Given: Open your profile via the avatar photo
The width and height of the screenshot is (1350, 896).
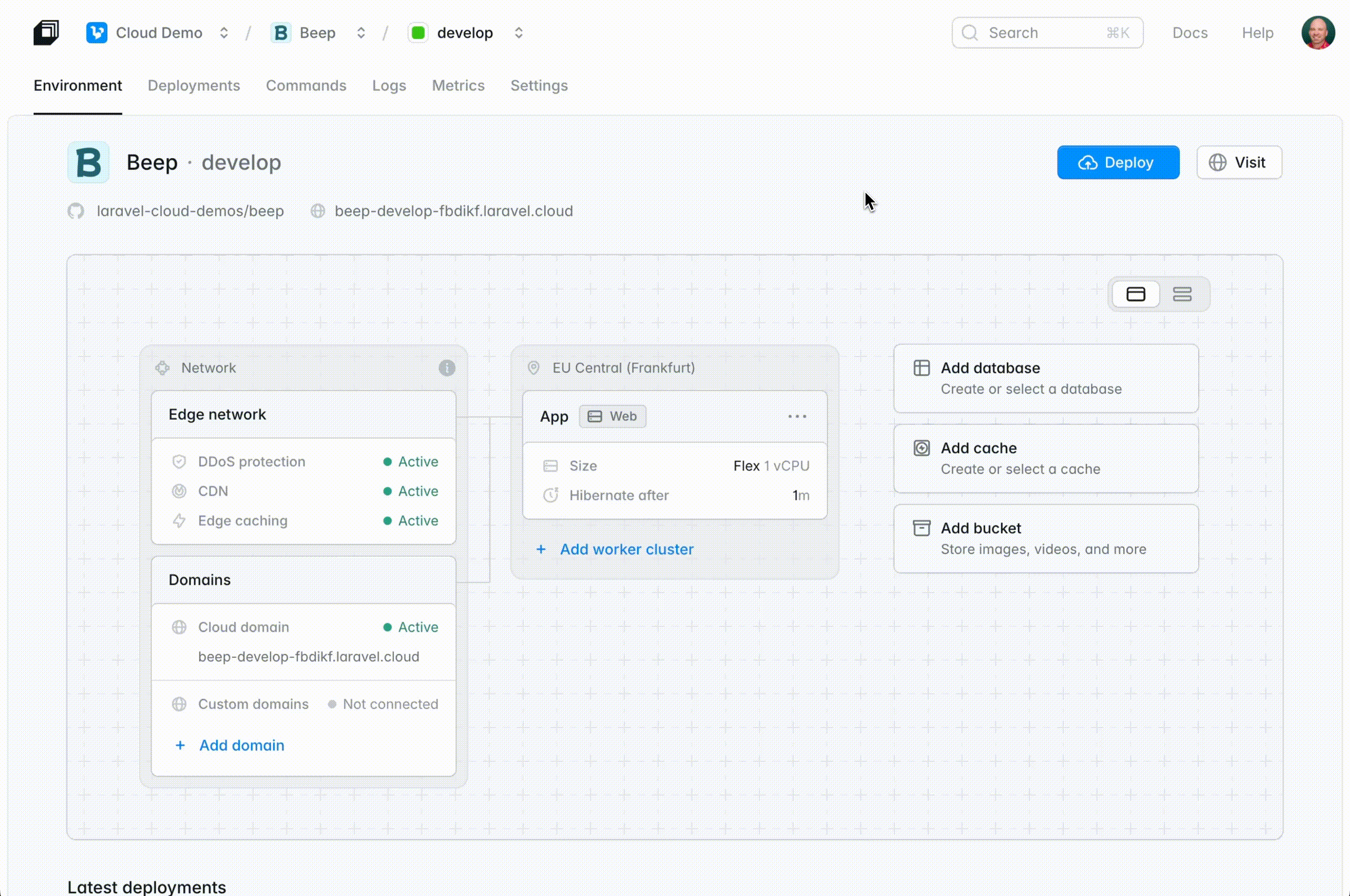Looking at the screenshot, I should coord(1318,33).
